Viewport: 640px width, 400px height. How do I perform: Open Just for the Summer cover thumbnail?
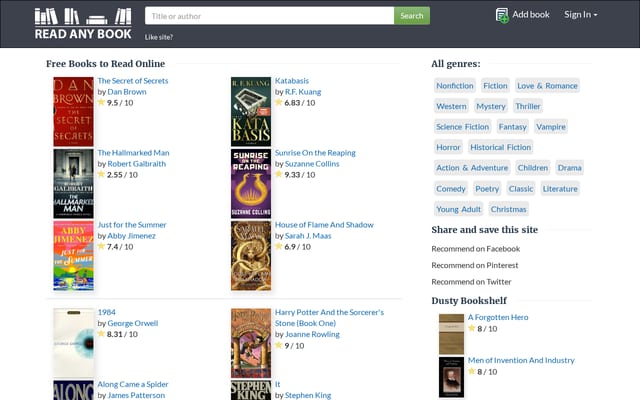73,256
